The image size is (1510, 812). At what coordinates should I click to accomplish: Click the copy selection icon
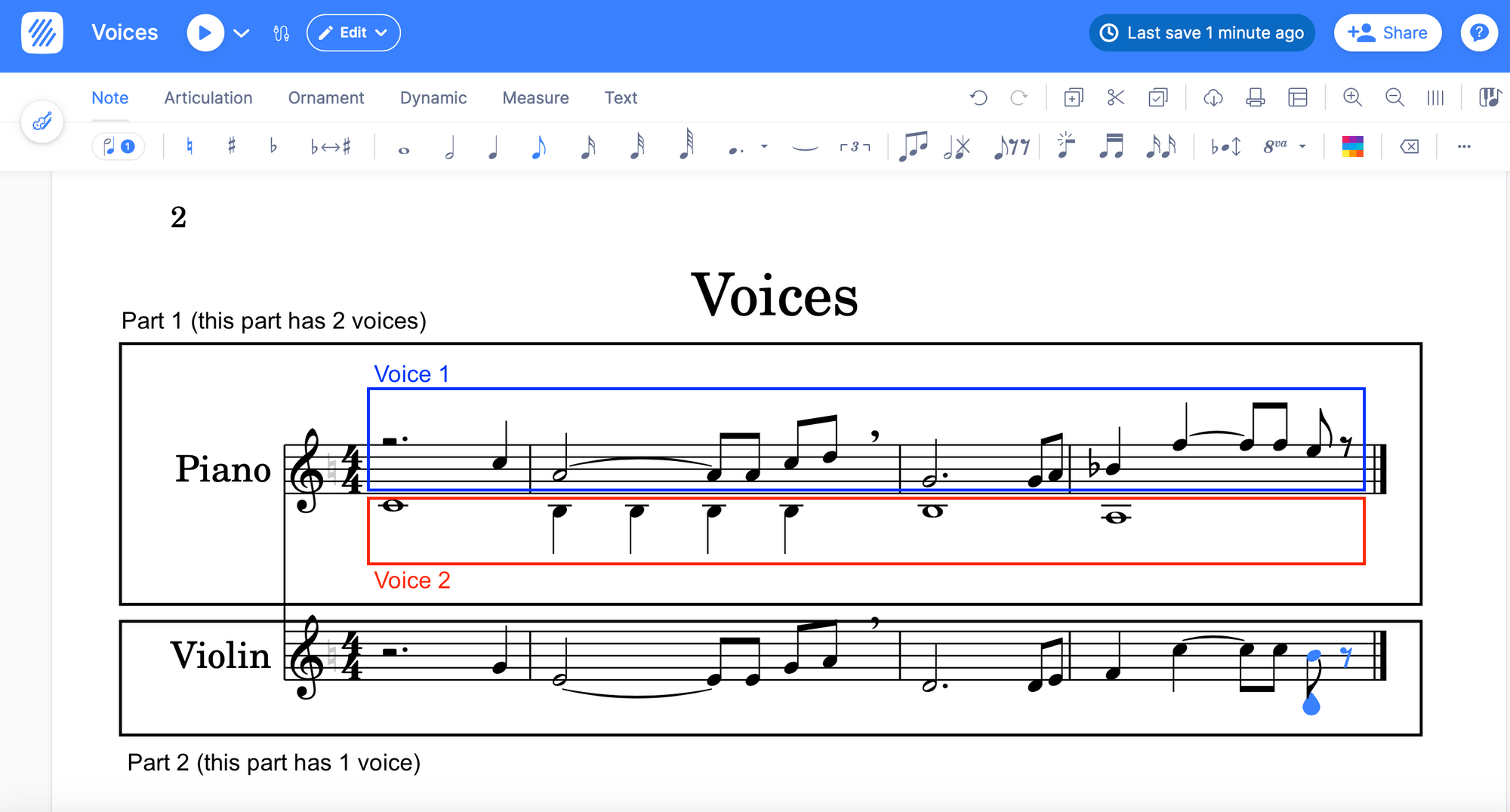pyautogui.click(x=1074, y=97)
